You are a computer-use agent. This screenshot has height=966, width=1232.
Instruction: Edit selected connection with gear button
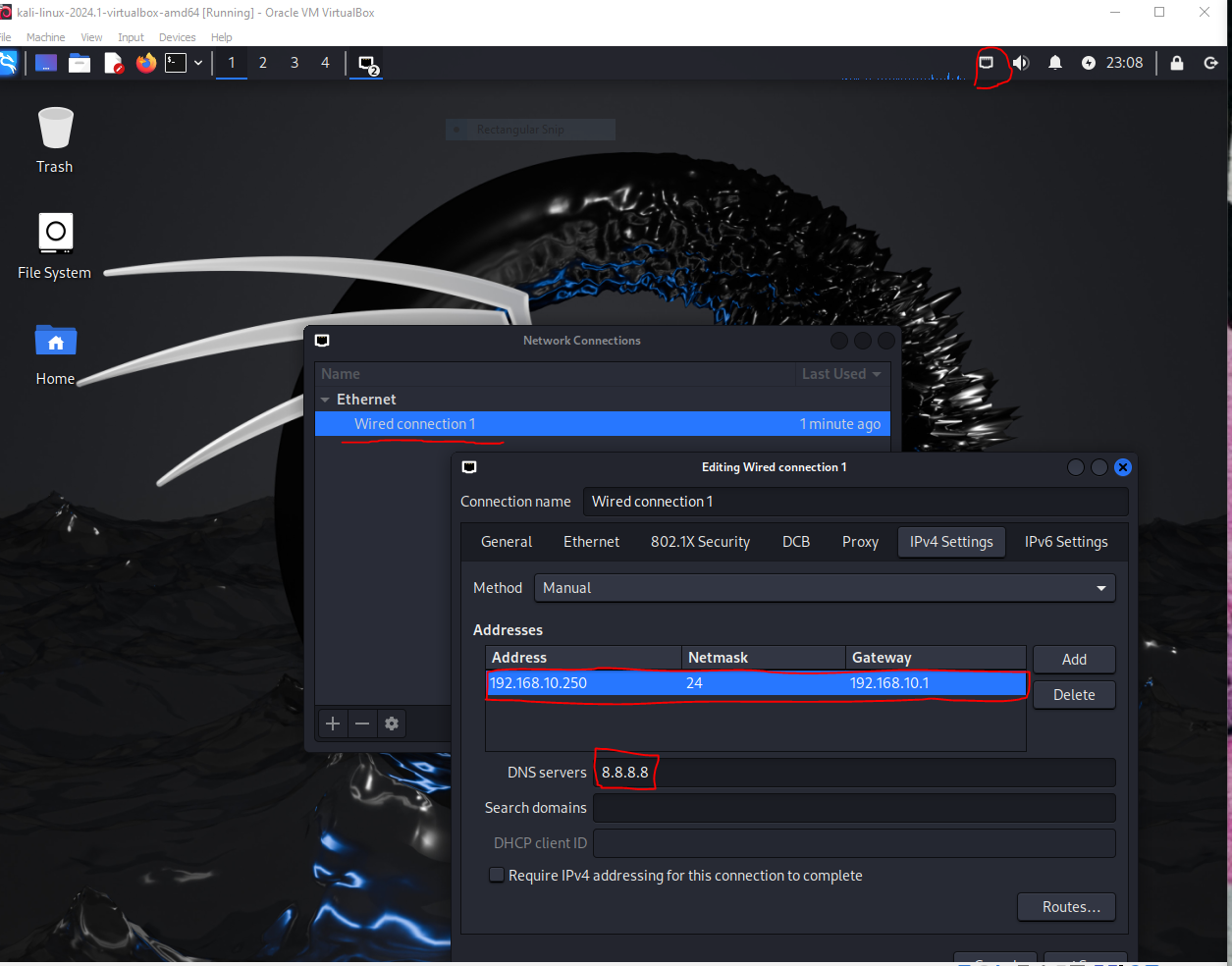(392, 724)
